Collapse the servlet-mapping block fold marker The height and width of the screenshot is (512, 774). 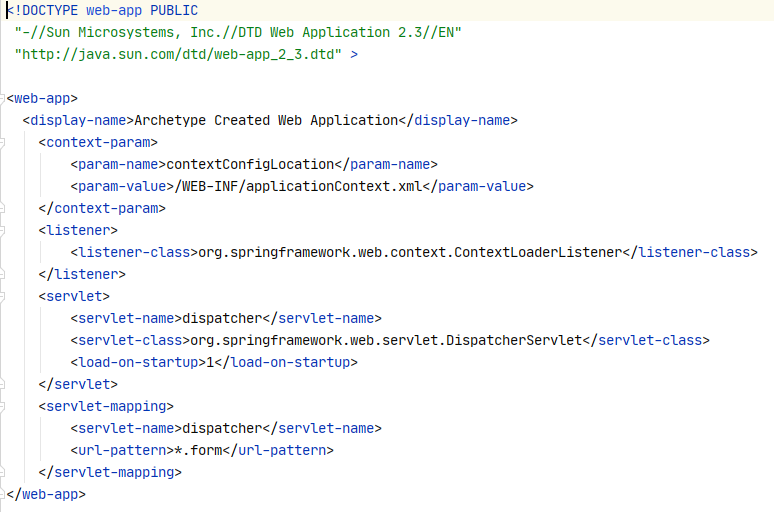2,406
